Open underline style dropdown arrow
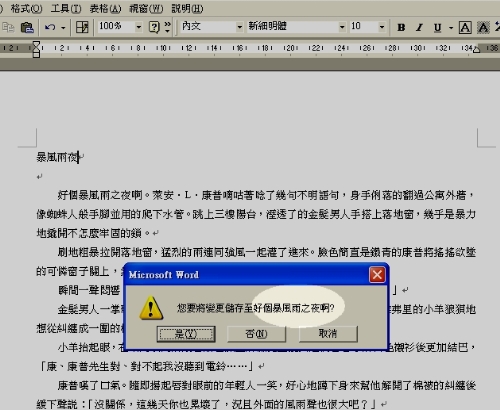The height and width of the screenshot is (410, 500). click(x=451, y=27)
